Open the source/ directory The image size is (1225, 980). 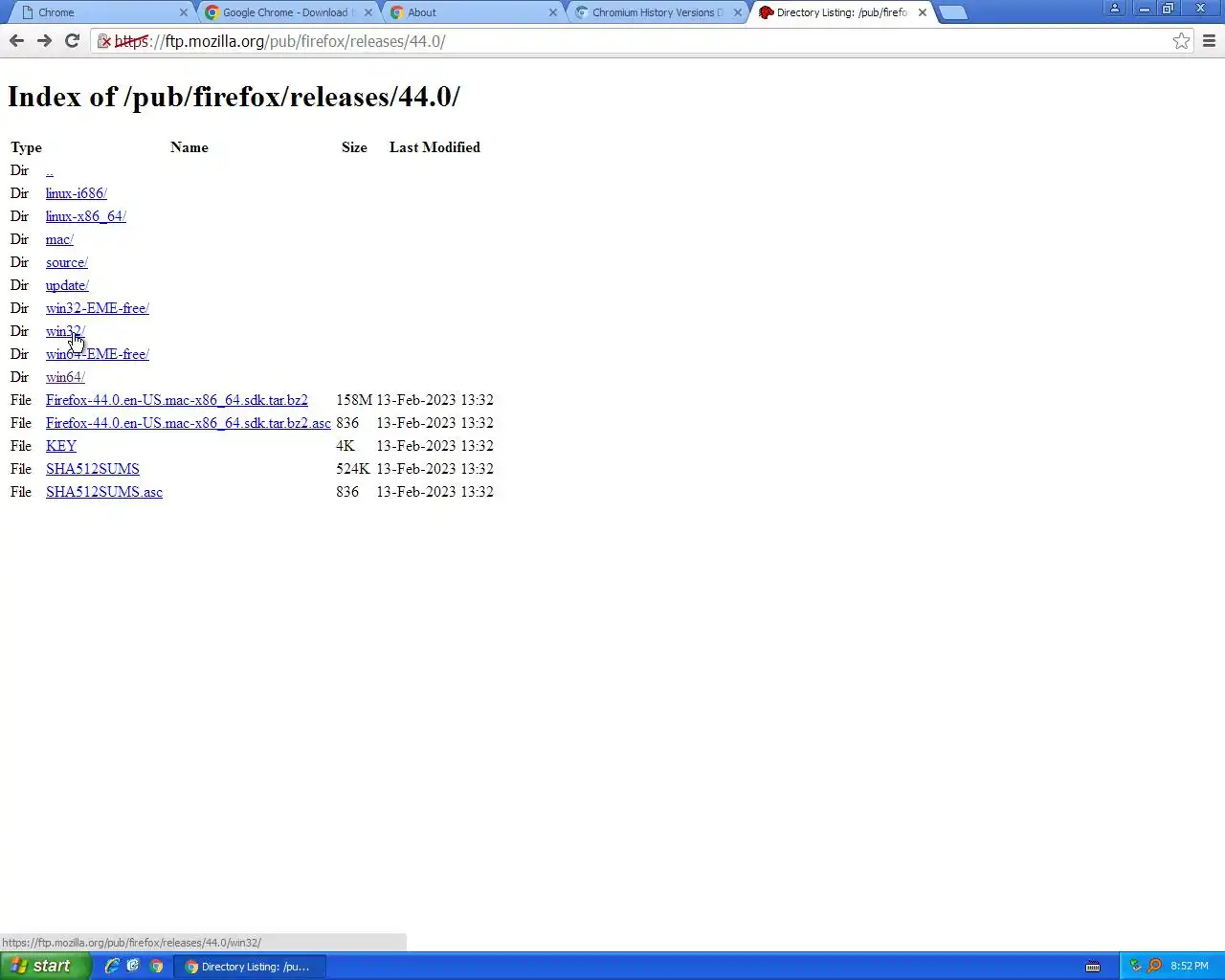pos(67,262)
